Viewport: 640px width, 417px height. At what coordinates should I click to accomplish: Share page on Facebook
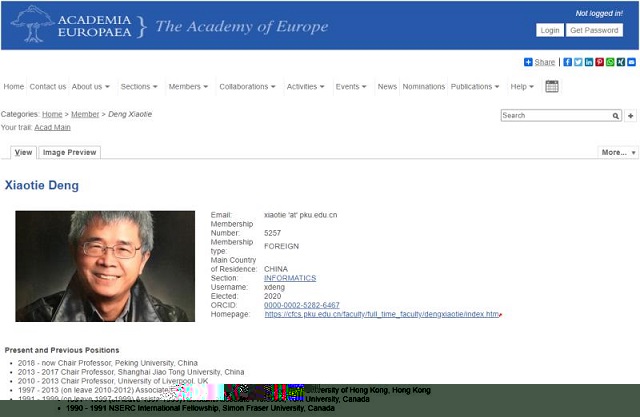pos(567,62)
